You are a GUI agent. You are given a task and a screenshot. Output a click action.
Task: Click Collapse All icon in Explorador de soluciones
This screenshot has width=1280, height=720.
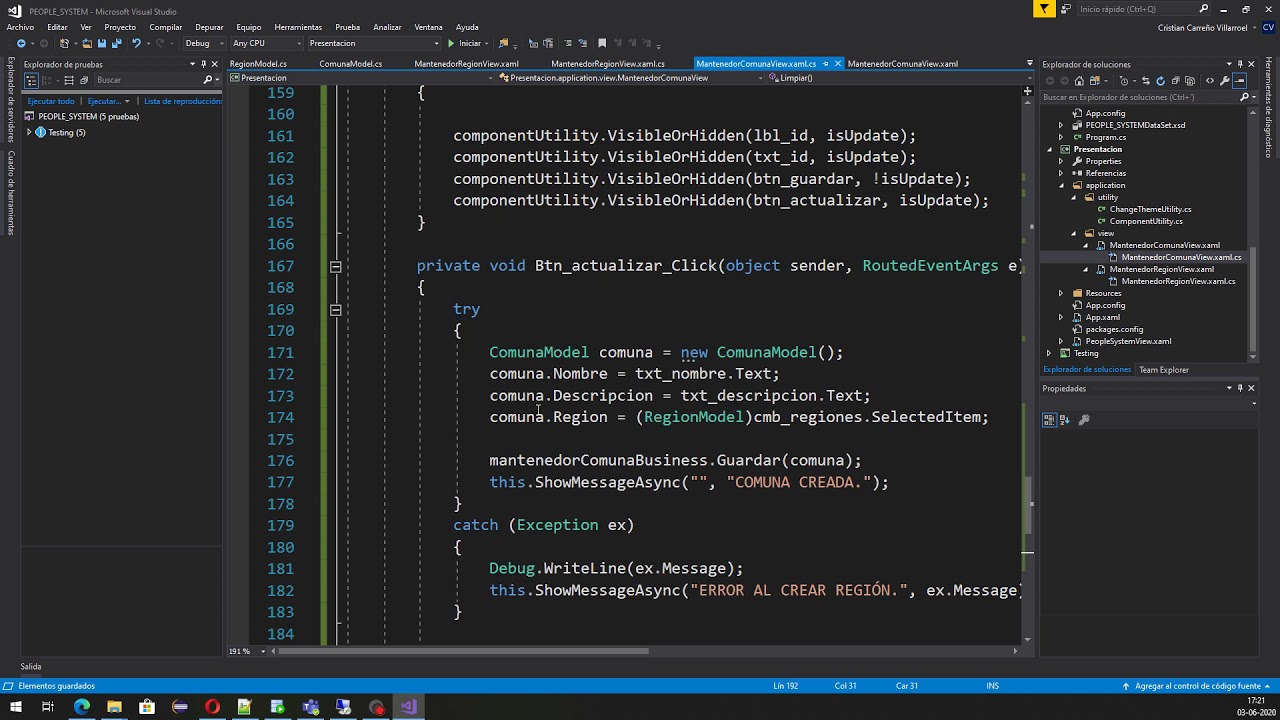(1175, 81)
